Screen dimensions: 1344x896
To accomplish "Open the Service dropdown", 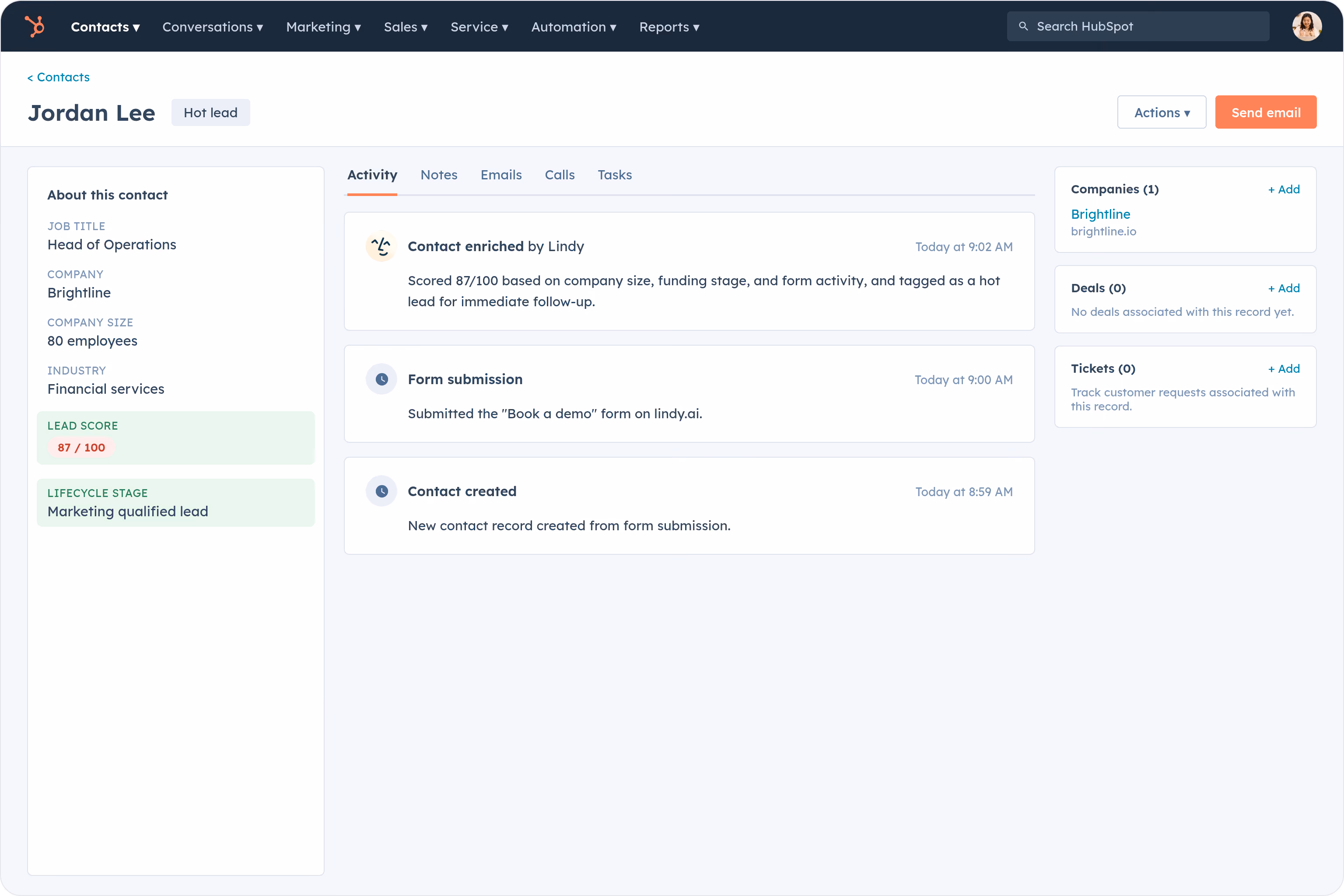I will point(479,27).
